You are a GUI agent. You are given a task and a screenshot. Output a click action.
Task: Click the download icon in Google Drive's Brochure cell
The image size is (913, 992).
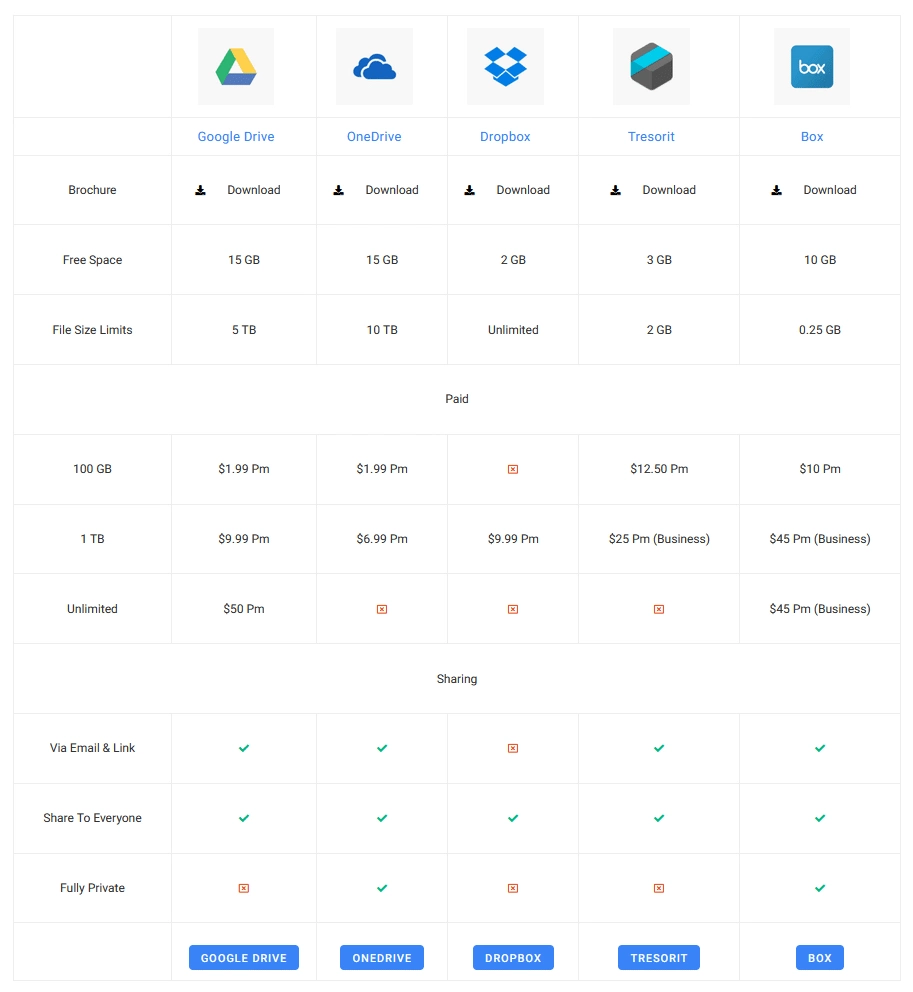coord(200,189)
